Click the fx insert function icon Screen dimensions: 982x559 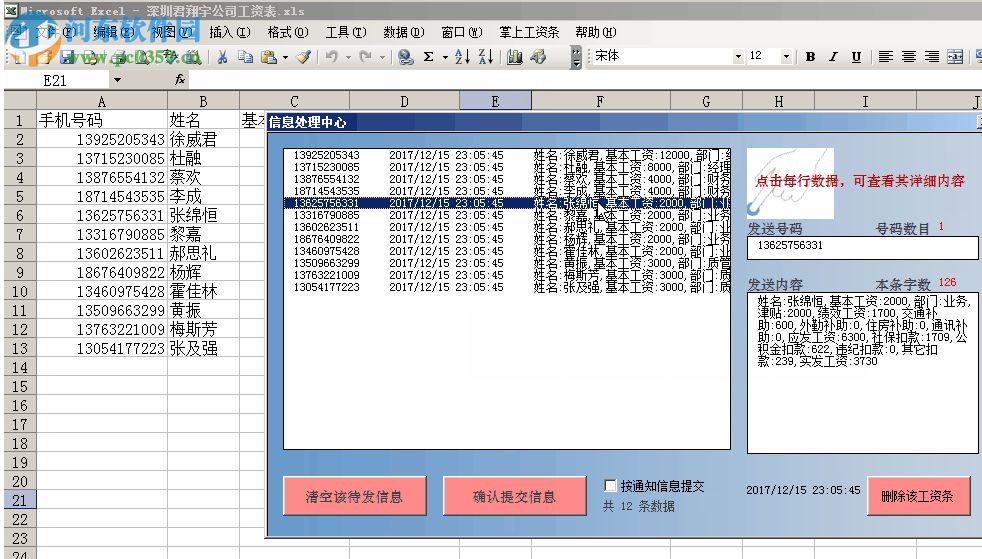180,79
